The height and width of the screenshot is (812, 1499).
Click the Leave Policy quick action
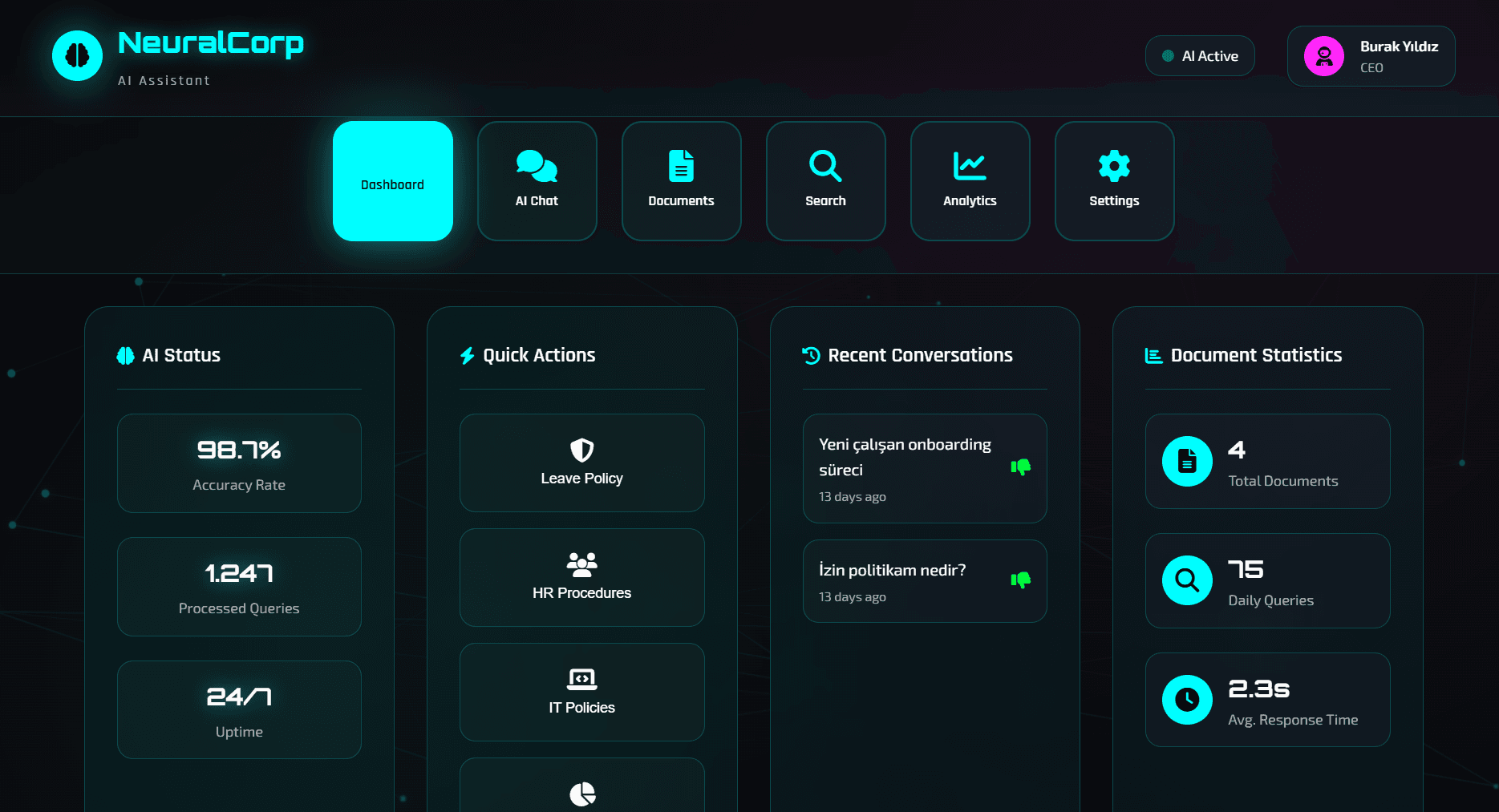581,463
